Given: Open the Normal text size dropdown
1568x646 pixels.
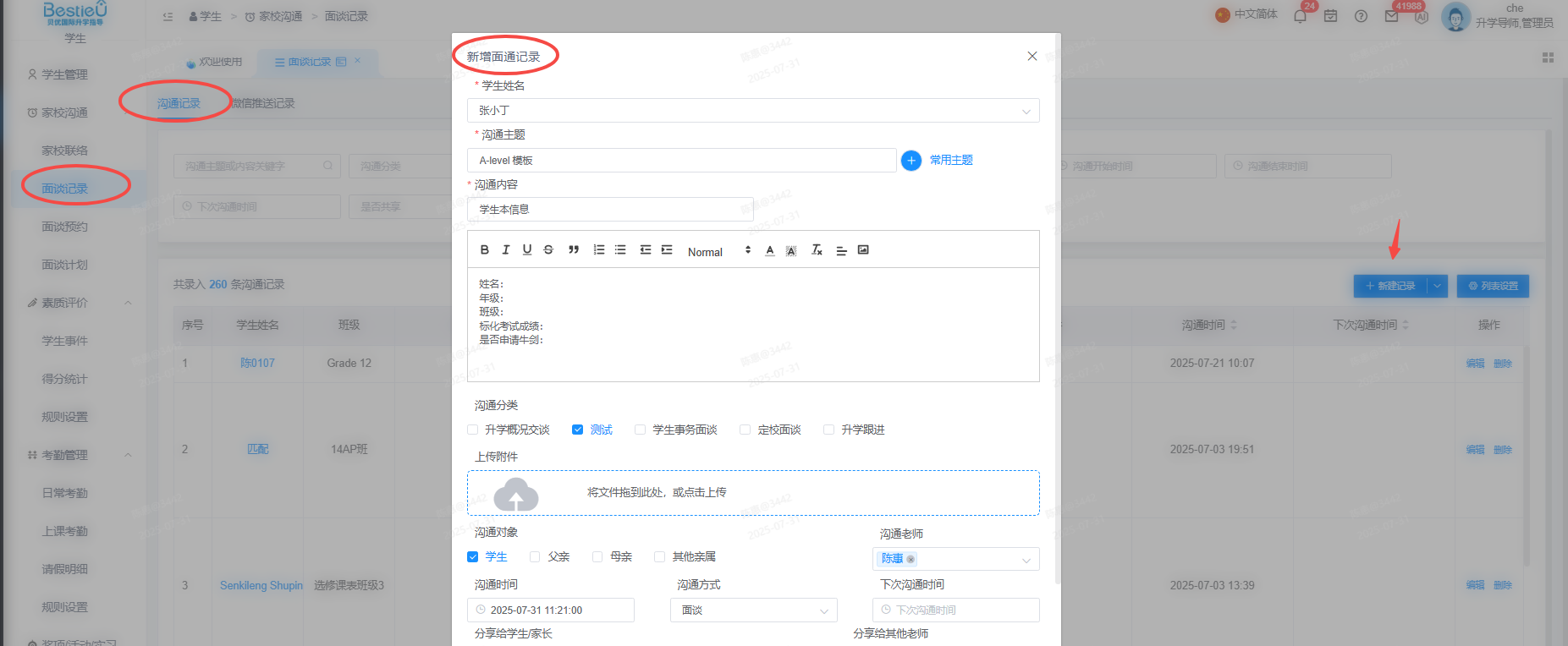Looking at the screenshot, I should coord(719,251).
